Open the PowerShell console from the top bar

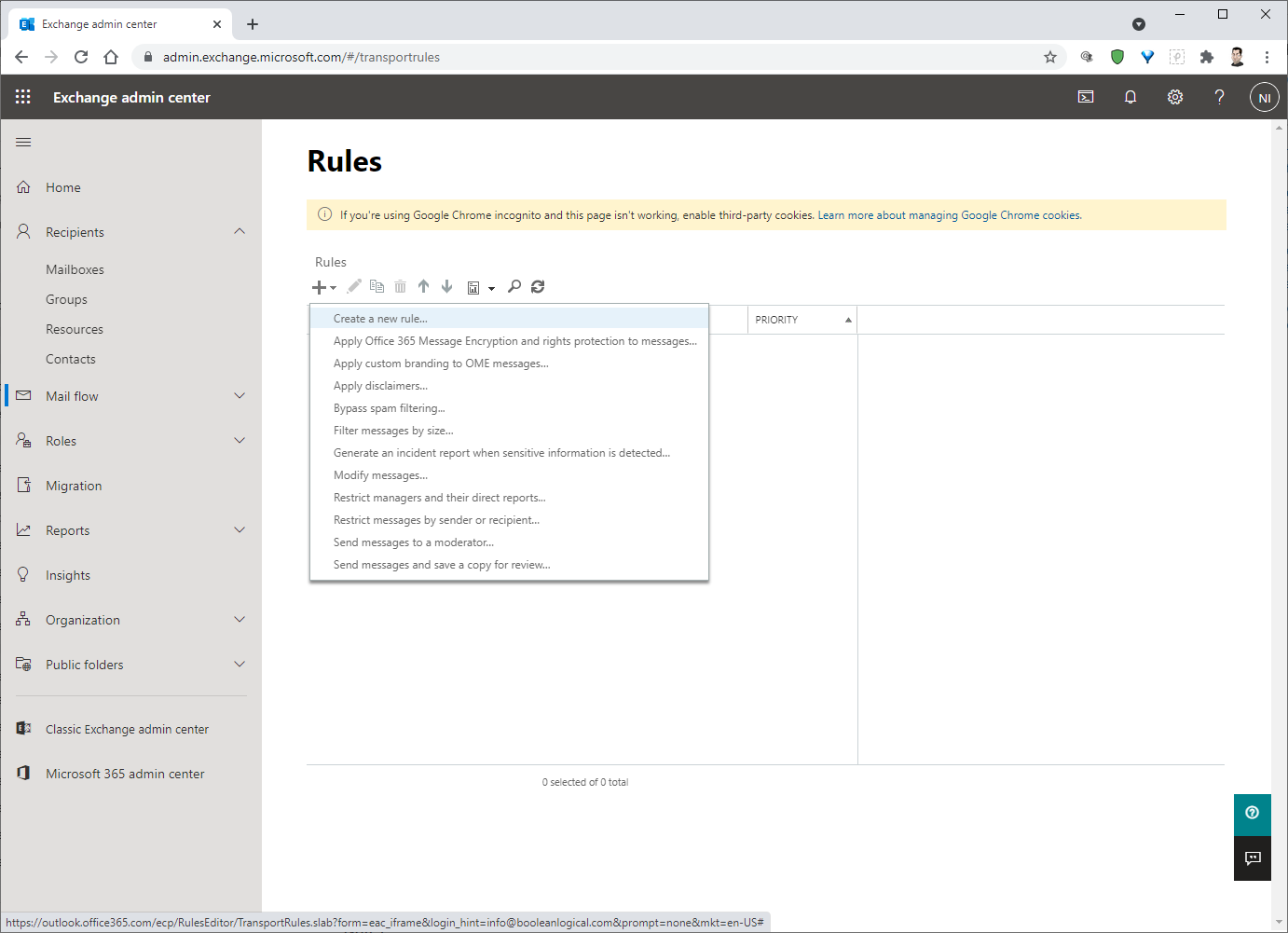pos(1085,97)
